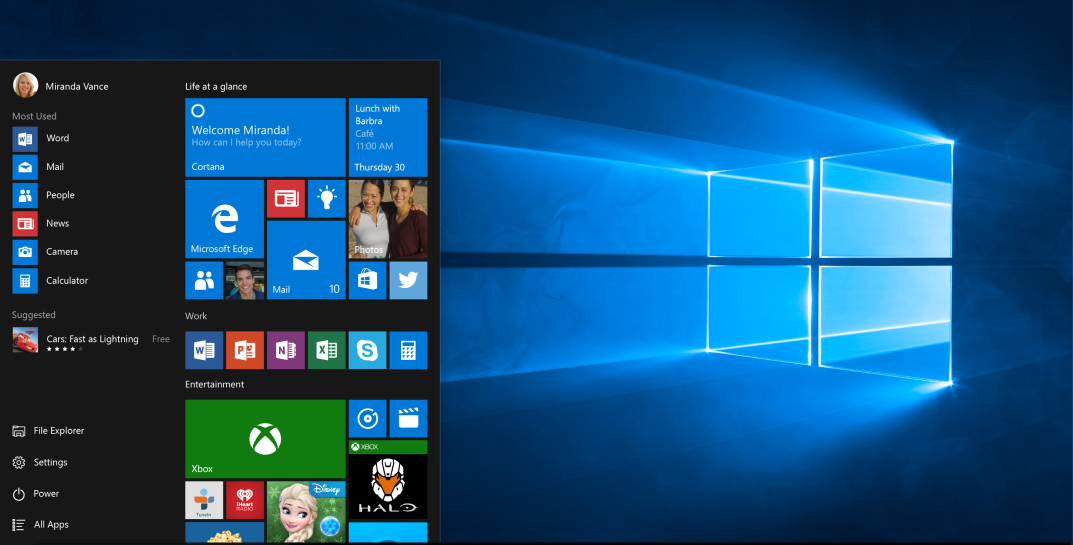Image resolution: width=1073 pixels, height=545 pixels.
Task: Launch the Halo game tile
Action: (388, 480)
